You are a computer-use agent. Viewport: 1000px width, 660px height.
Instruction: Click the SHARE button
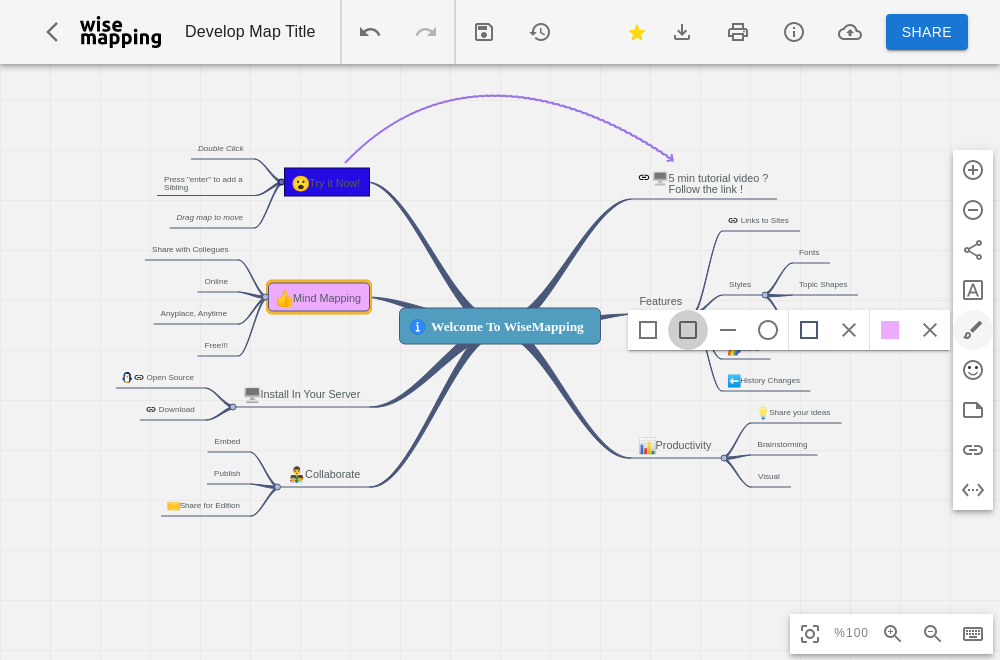(x=927, y=32)
